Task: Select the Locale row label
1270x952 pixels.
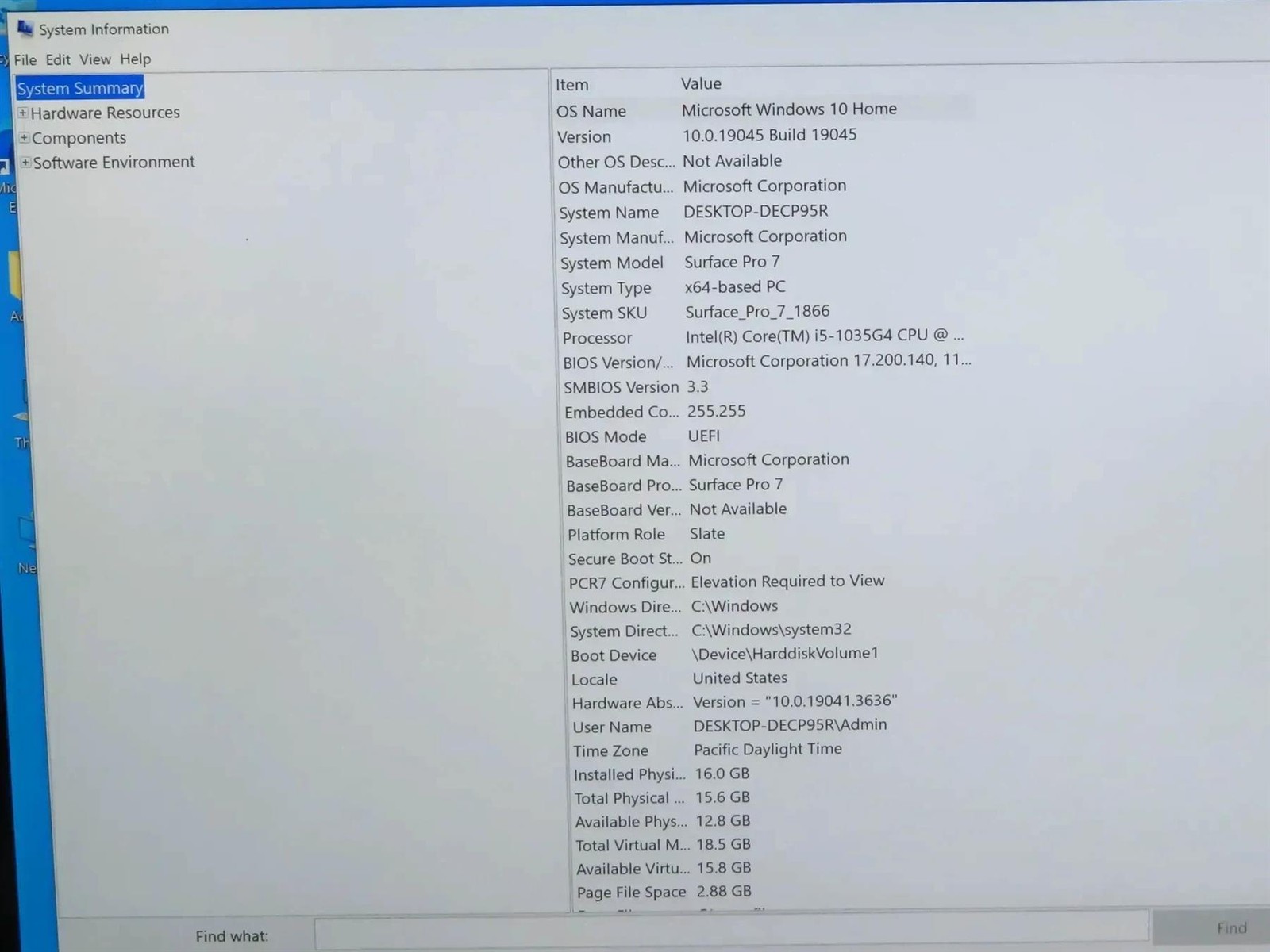Action: point(594,680)
